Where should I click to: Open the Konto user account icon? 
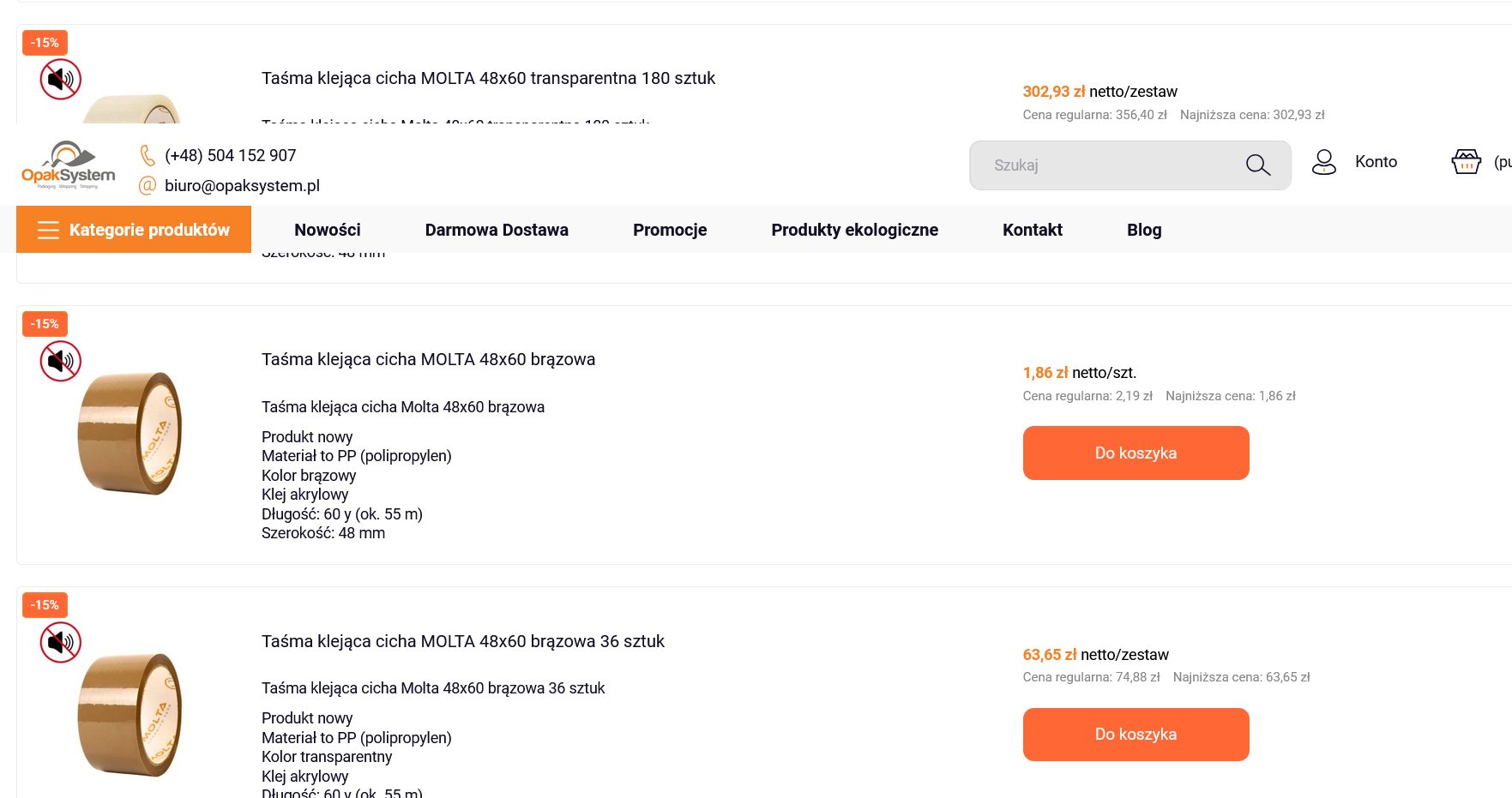(1324, 162)
